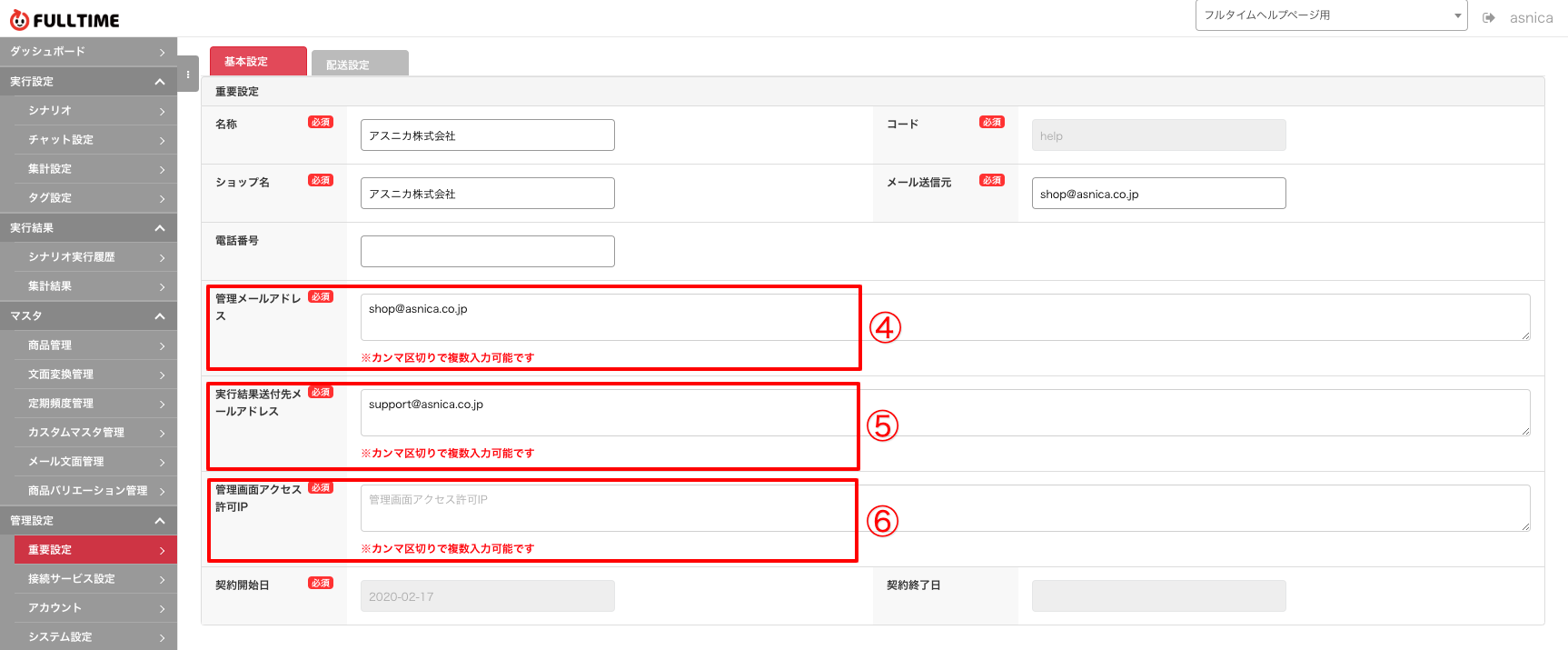Screen dimensions: 1568x650
Task: Open the フルタイムヘルプページ用 dropdown
Action: coord(1331,15)
